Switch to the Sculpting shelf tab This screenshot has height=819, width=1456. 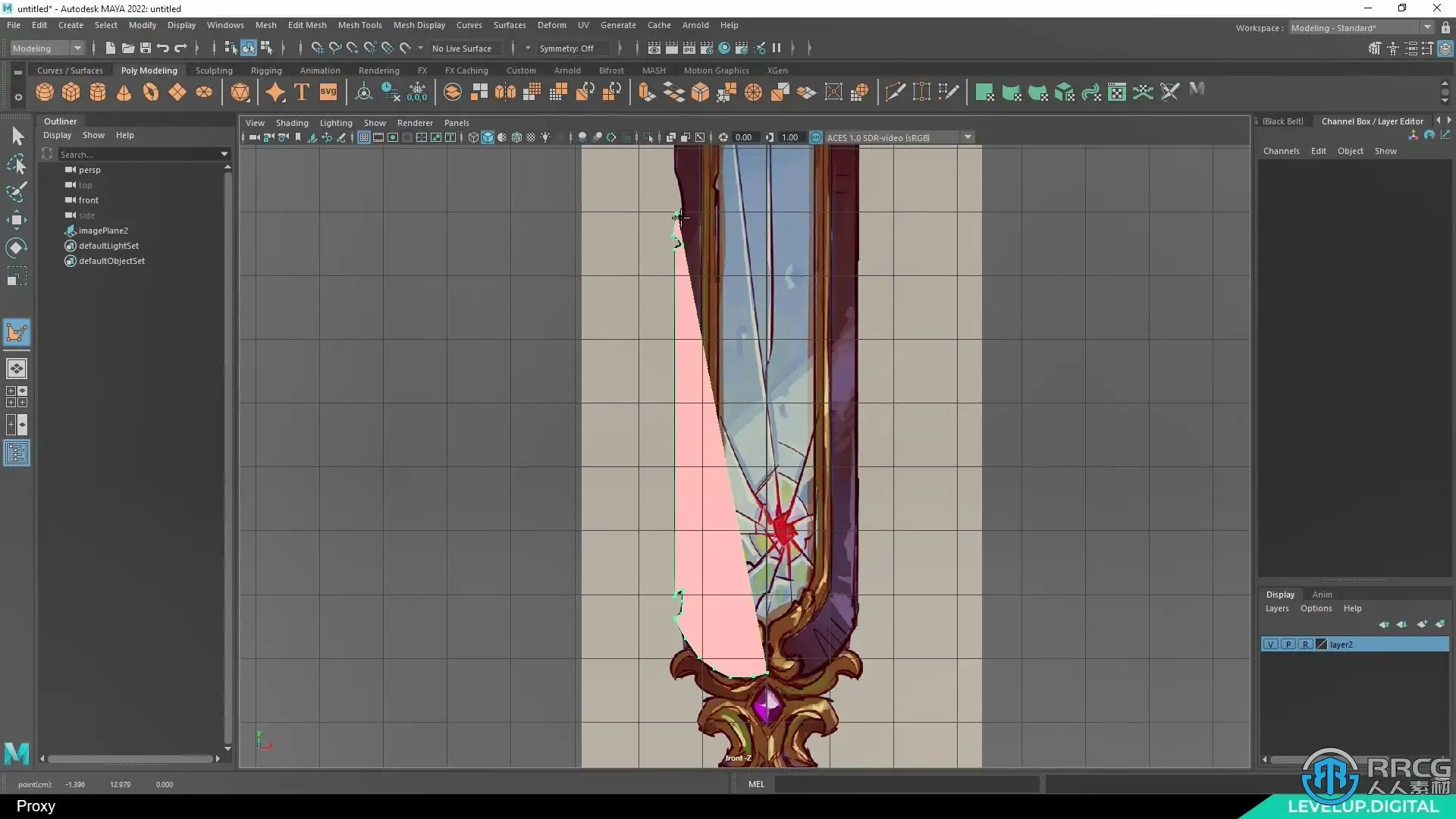click(214, 71)
